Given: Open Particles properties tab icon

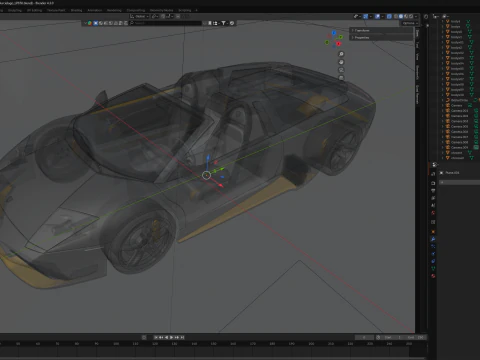Looking at the screenshot, I should 433,246.
